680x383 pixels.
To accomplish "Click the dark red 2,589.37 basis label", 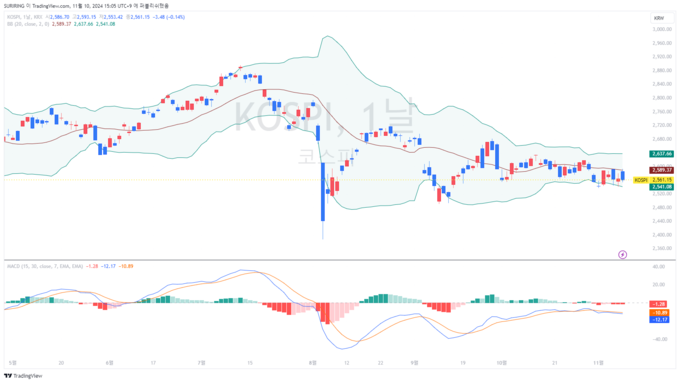I will tap(661, 170).
